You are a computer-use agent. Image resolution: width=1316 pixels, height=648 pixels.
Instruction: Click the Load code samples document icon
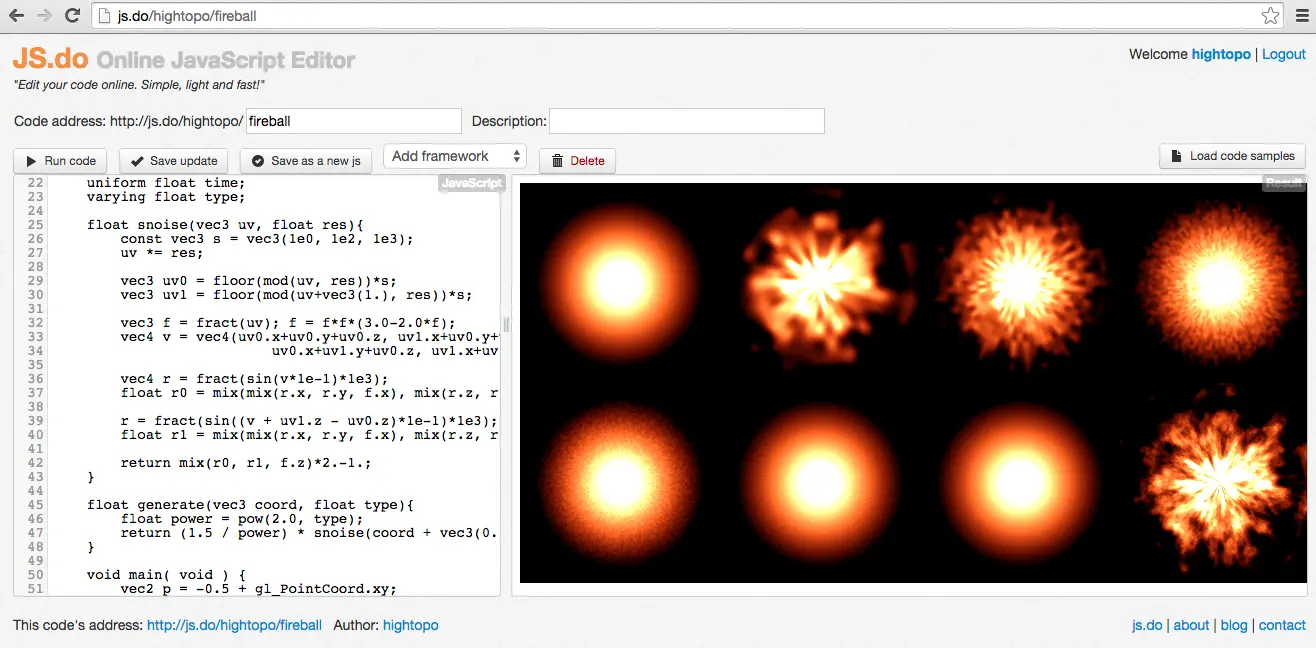coord(1178,155)
